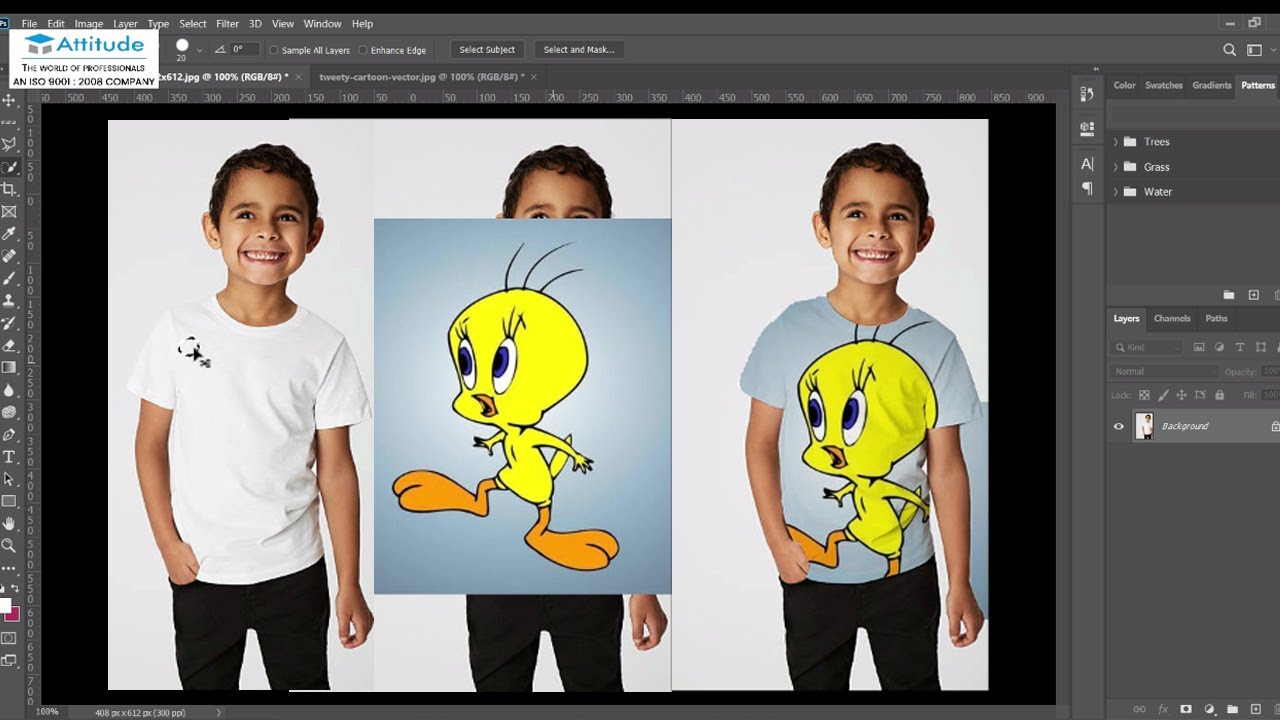Open the Layer menu

(x=125, y=23)
